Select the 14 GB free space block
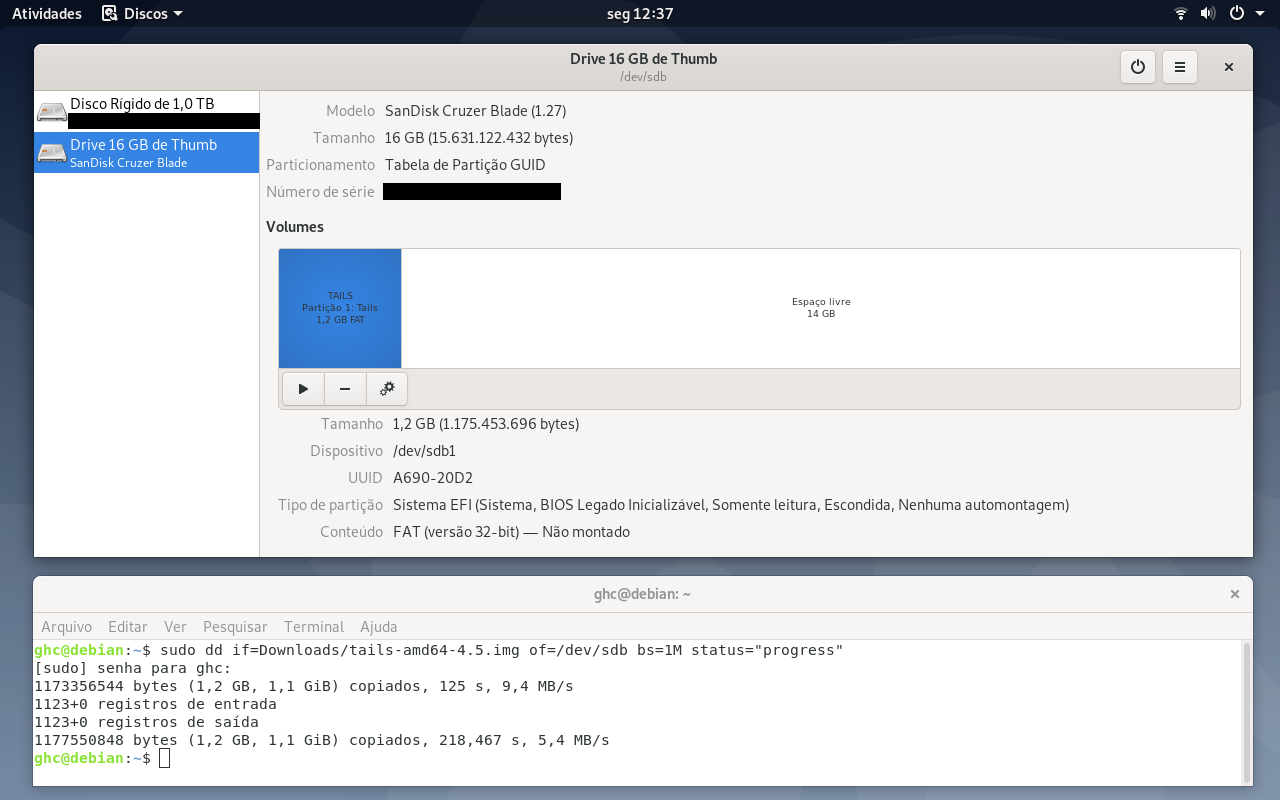 point(821,308)
